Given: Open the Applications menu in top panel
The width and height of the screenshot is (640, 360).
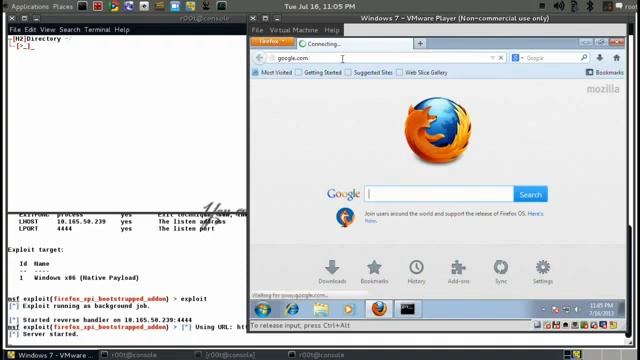Looking at the screenshot, I should tap(30, 7).
